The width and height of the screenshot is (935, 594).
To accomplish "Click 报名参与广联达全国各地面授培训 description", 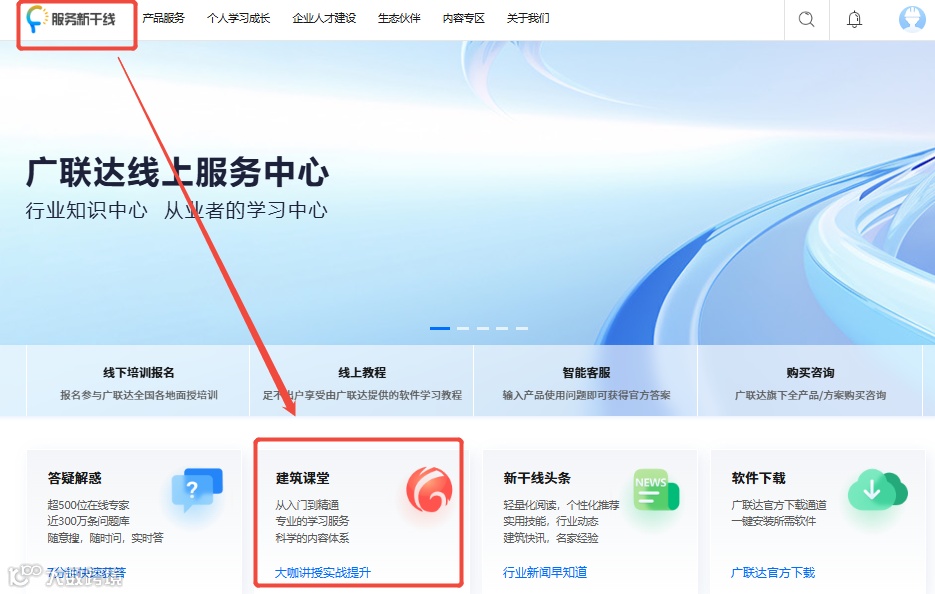I will 138,395.
